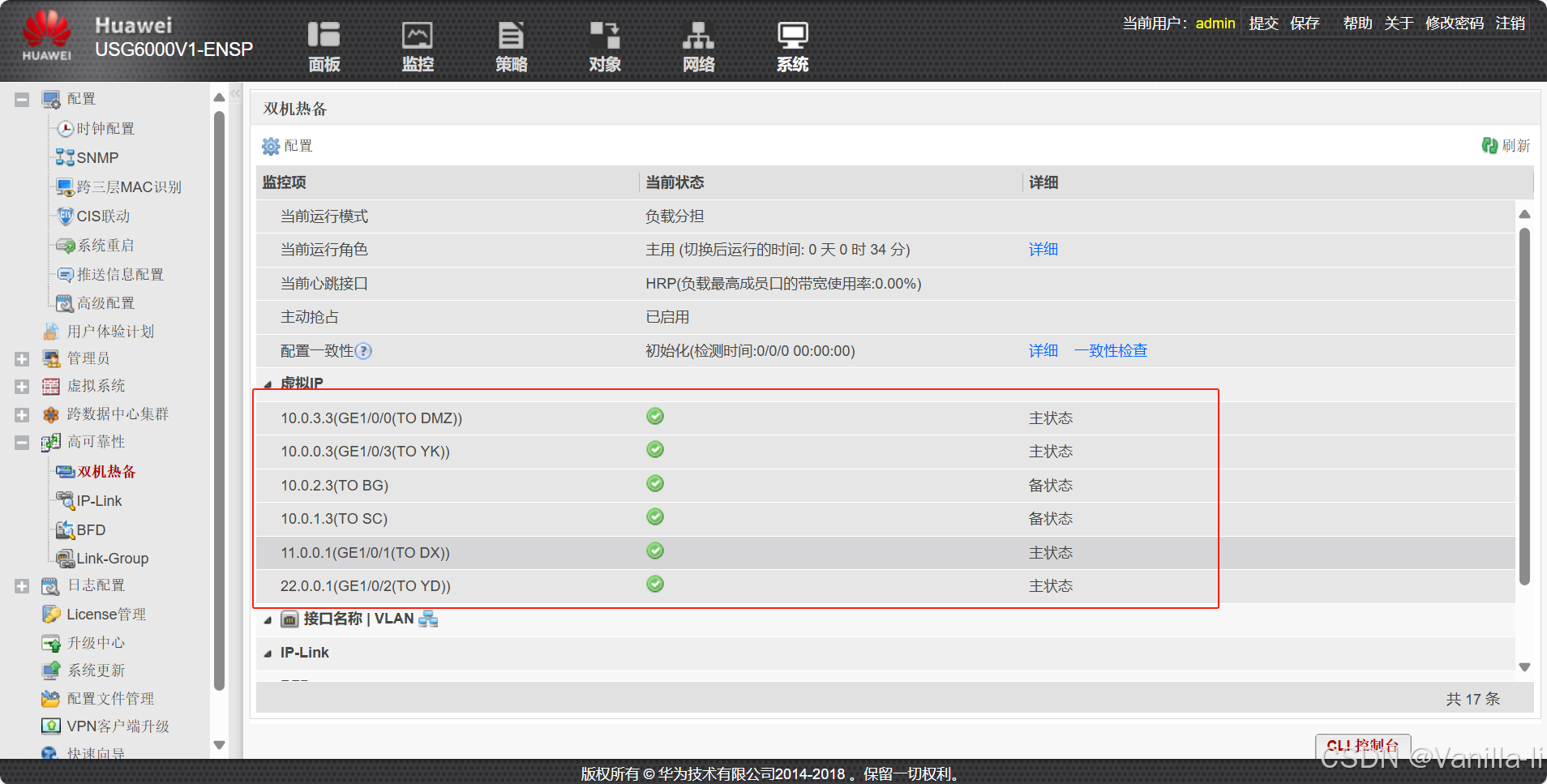
Task: Select 时钟配置 in the sidebar
Action: (105, 128)
